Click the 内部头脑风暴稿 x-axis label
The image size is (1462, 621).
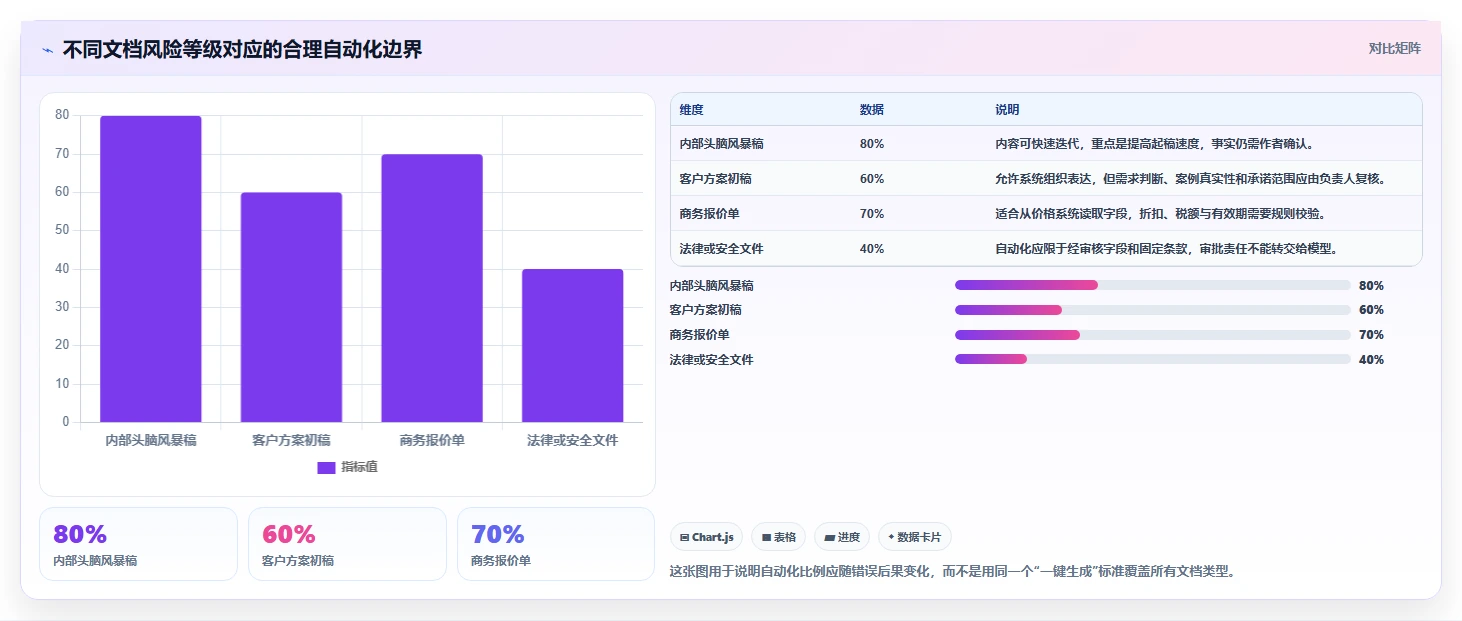tap(151, 440)
